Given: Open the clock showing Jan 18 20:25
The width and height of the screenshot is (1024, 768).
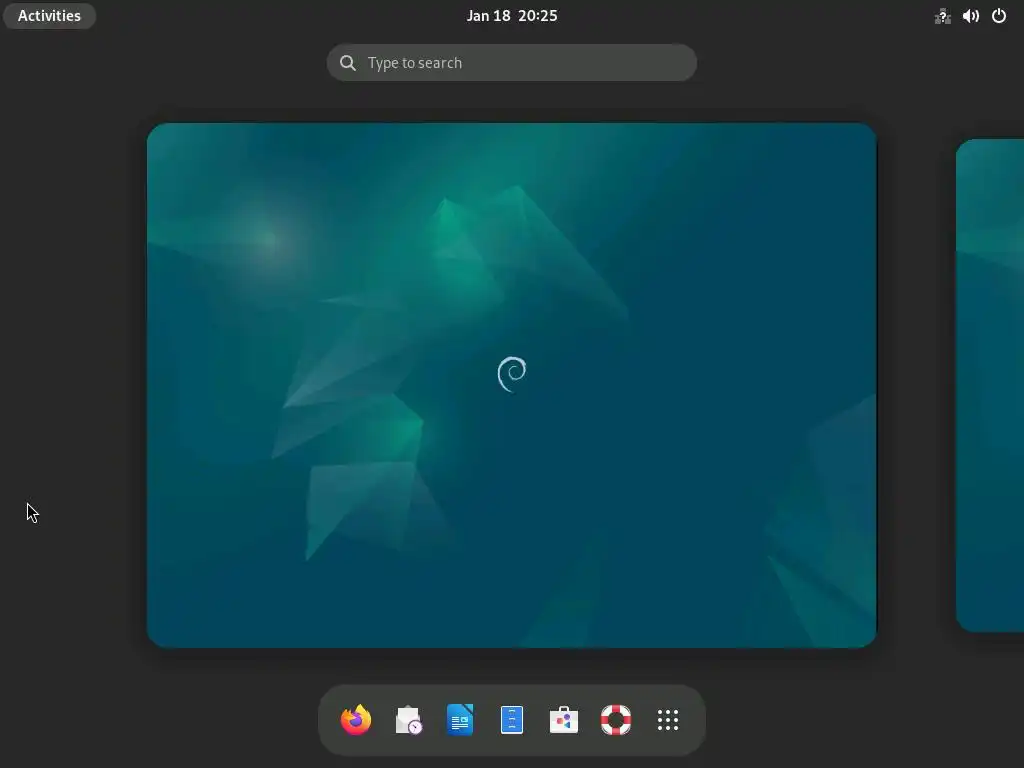Looking at the screenshot, I should (x=512, y=16).
